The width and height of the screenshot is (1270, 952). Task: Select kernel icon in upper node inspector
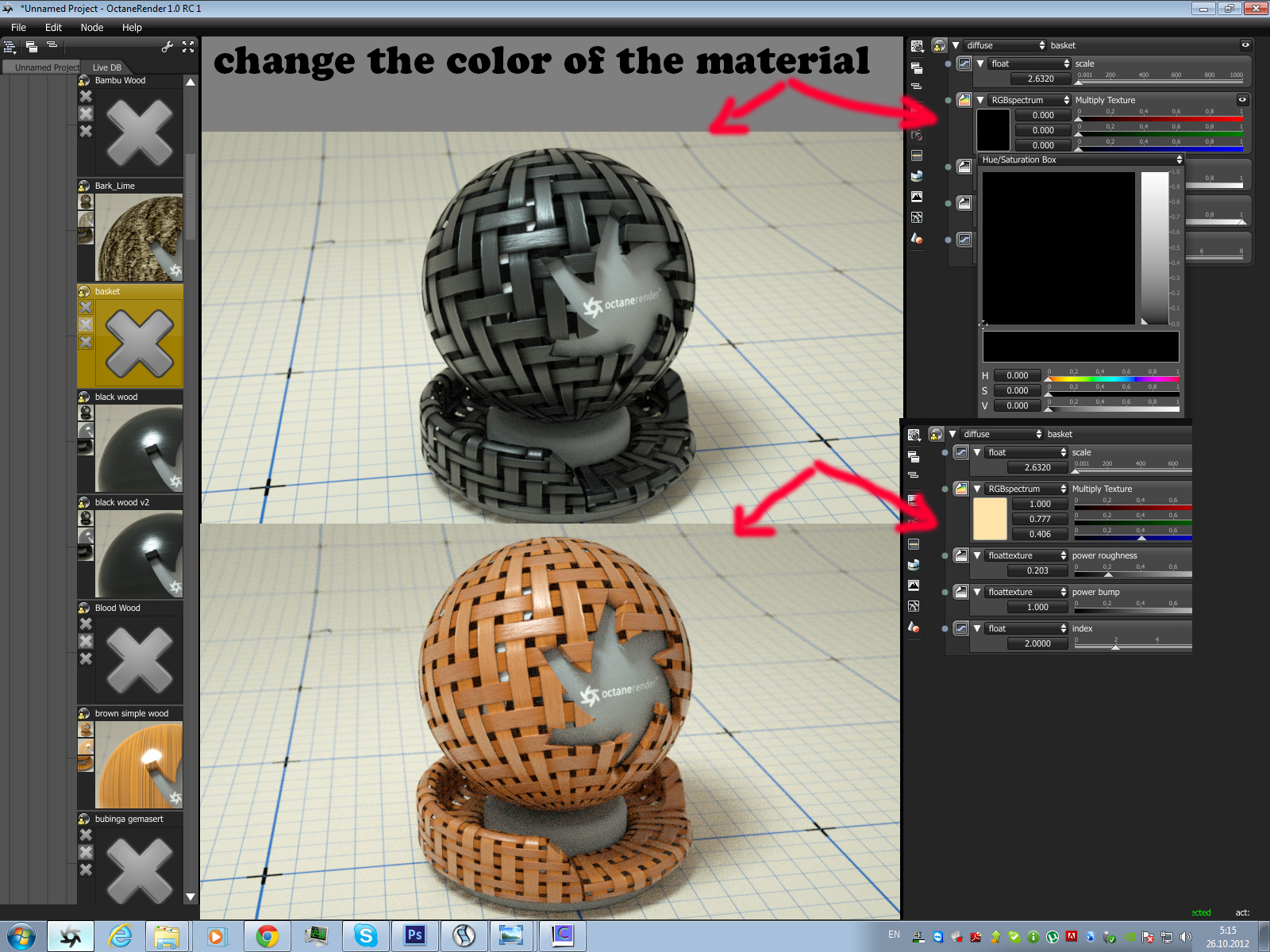(x=917, y=217)
